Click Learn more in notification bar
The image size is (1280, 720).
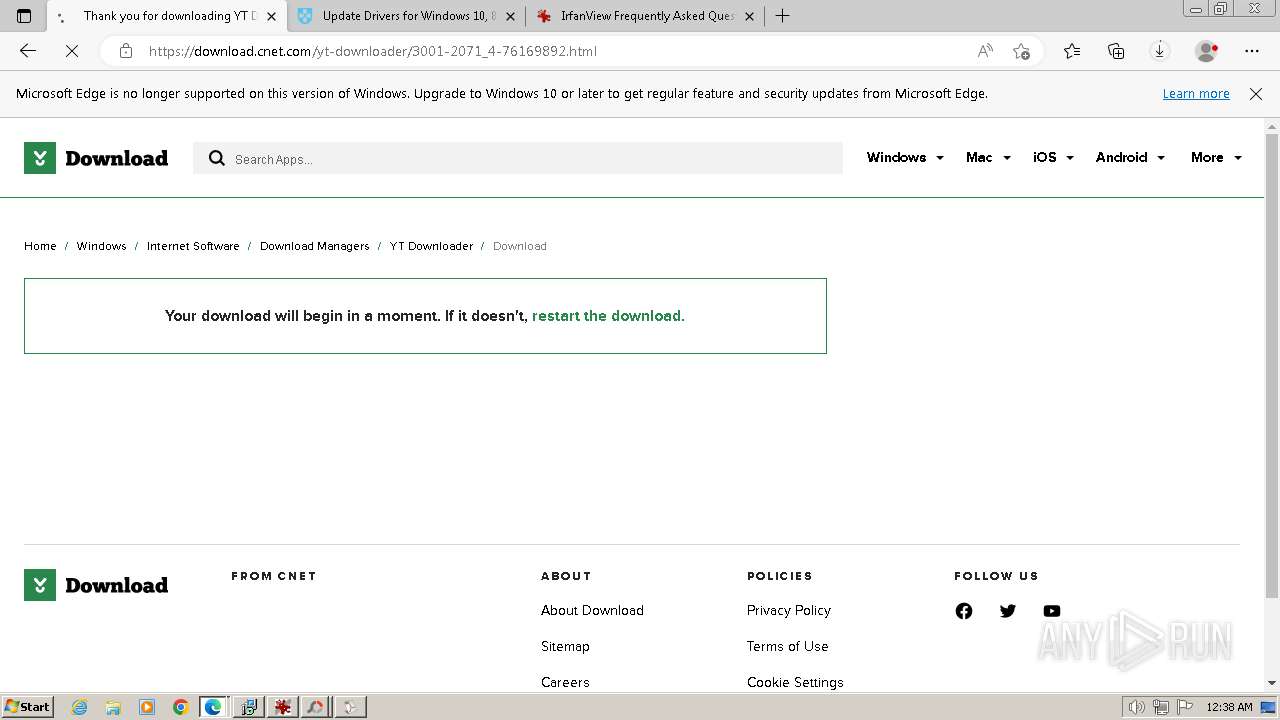(1196, 94)
